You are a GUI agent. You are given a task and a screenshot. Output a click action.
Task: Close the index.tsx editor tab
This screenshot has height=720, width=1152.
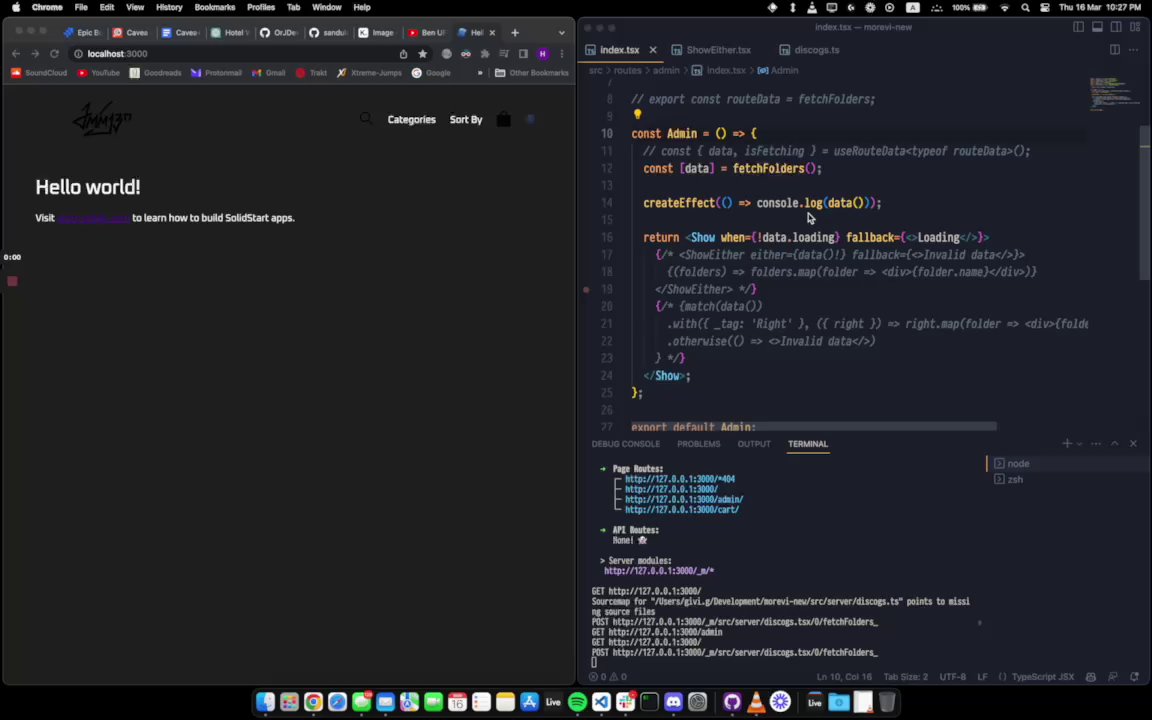[x=653, y=50]
